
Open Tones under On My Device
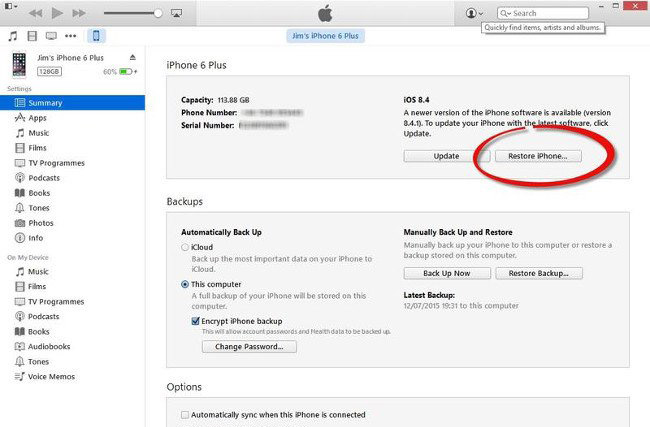click(x=73, y=361)
